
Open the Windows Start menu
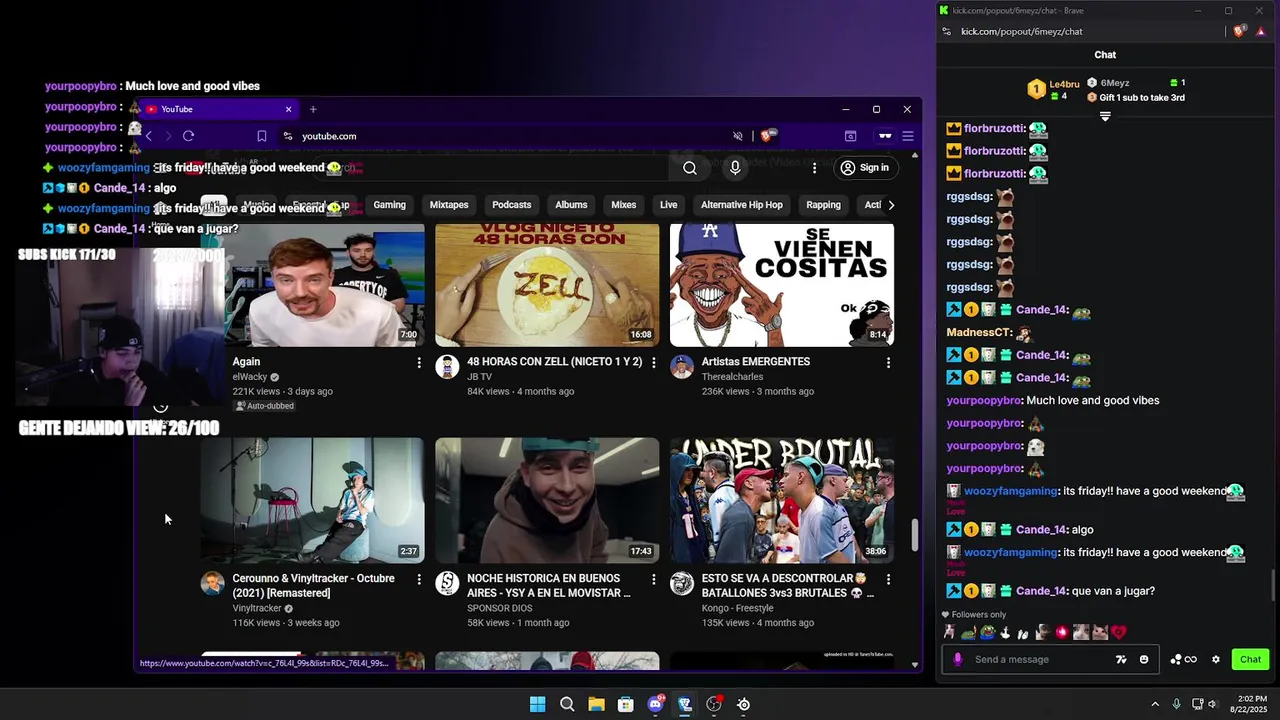pyautogui.click(x=537, y=704)
